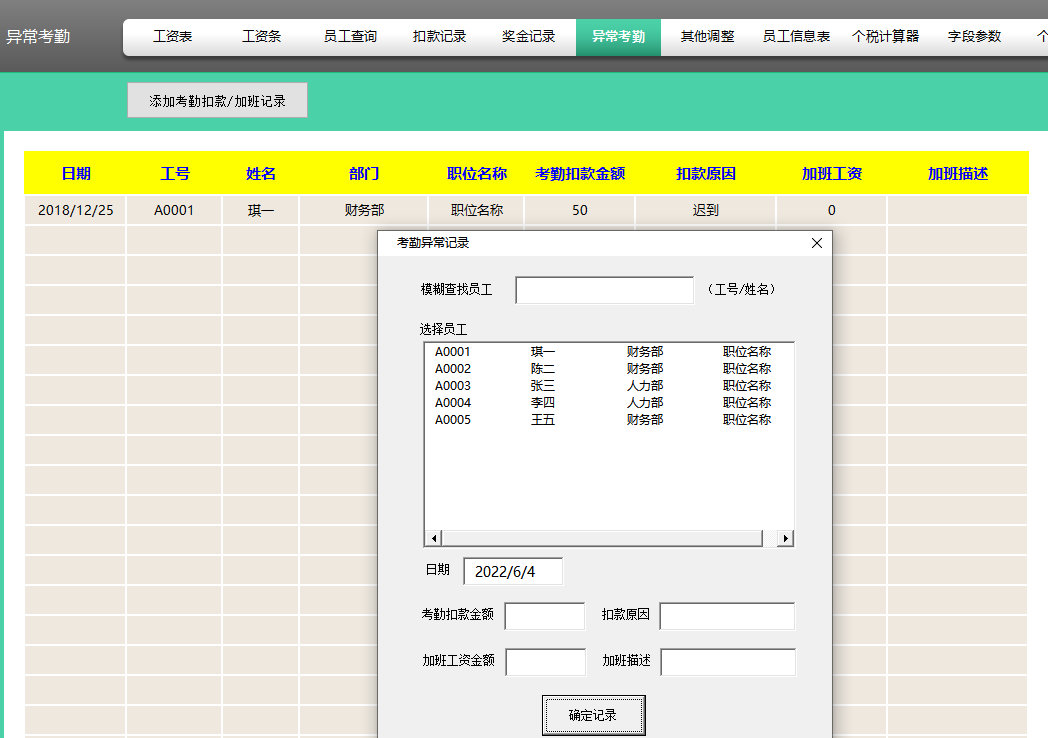Viewport: 1048px width, 738px height.
Task: Click the 考勤扣款金额 input box
Action: [x=545, y=616]
